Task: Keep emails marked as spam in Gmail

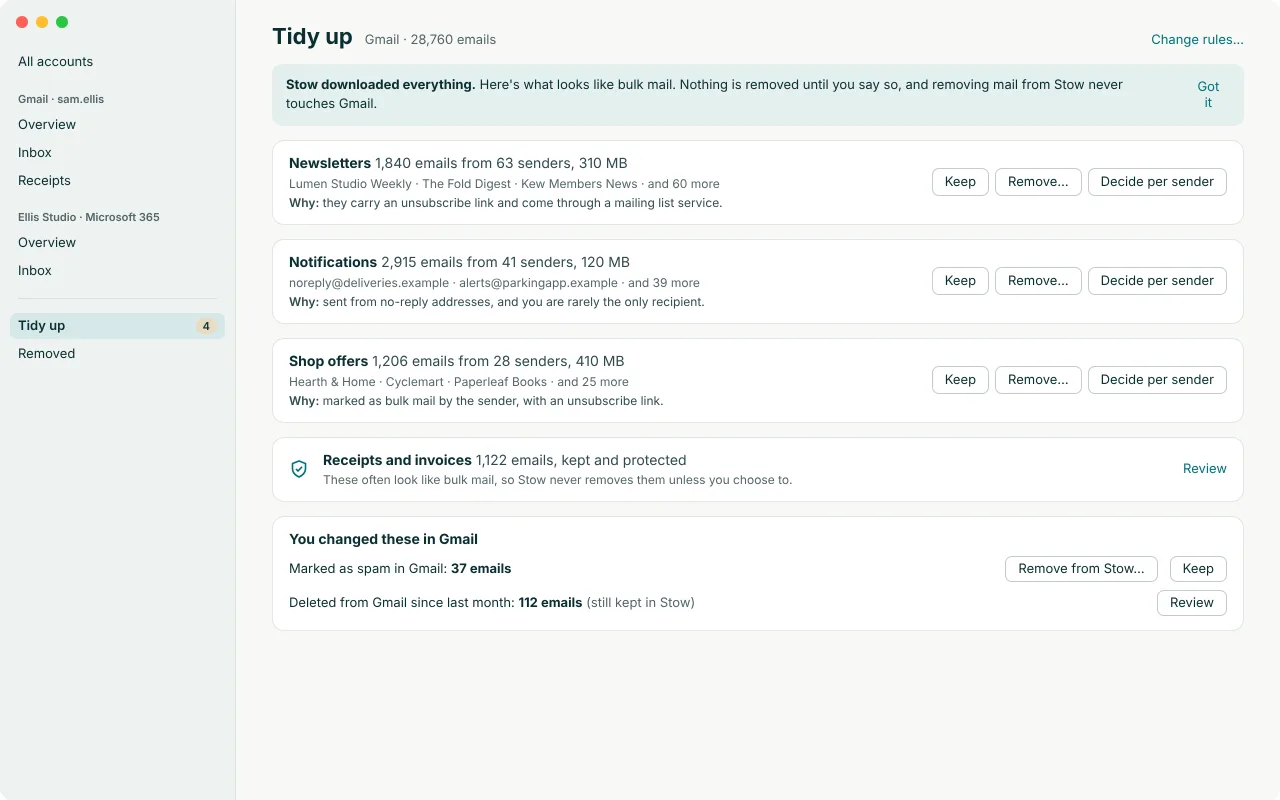Action: click(x=1198, y=569)
